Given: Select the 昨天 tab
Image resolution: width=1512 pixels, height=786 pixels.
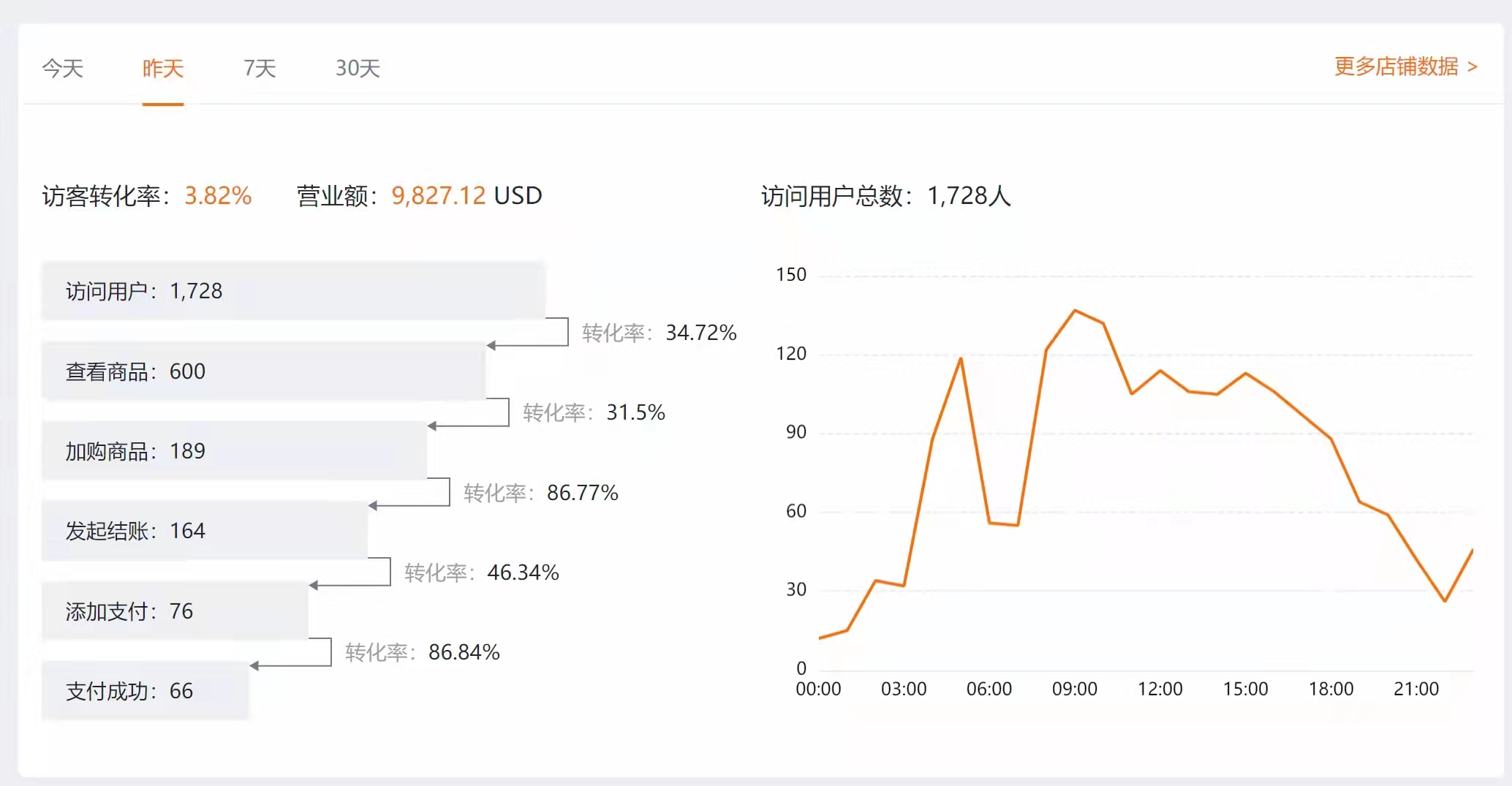Looking at the screenshot, I should [x=163, y=68].
